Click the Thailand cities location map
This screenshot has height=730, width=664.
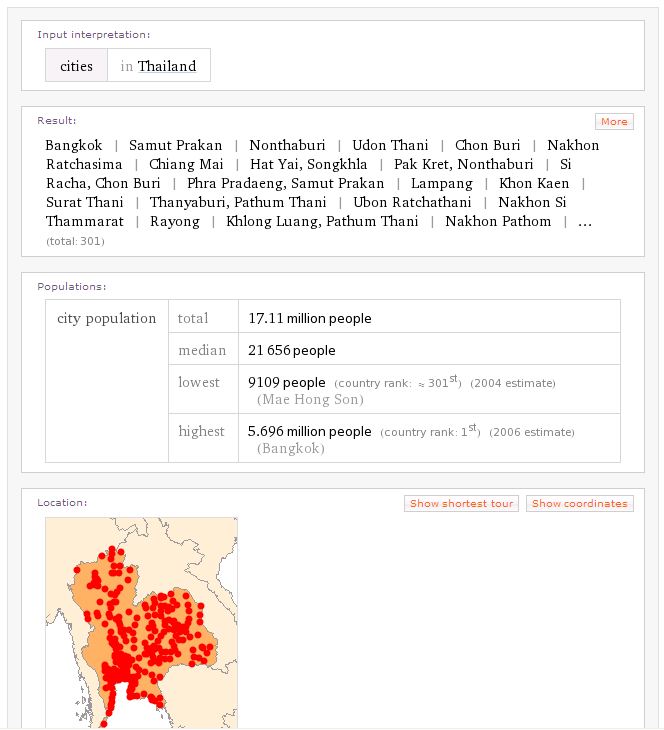pos(141,622)
